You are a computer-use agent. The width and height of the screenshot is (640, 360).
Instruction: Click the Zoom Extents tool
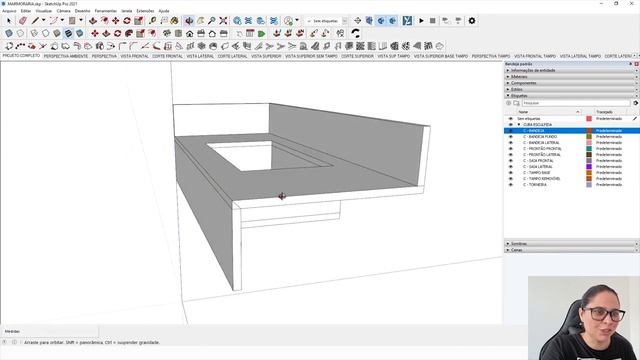click(223, 20)
